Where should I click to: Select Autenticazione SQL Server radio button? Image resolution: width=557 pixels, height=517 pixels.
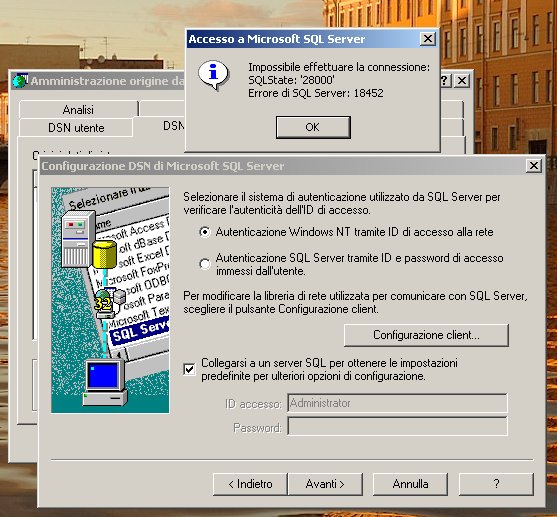click(205, 264)
